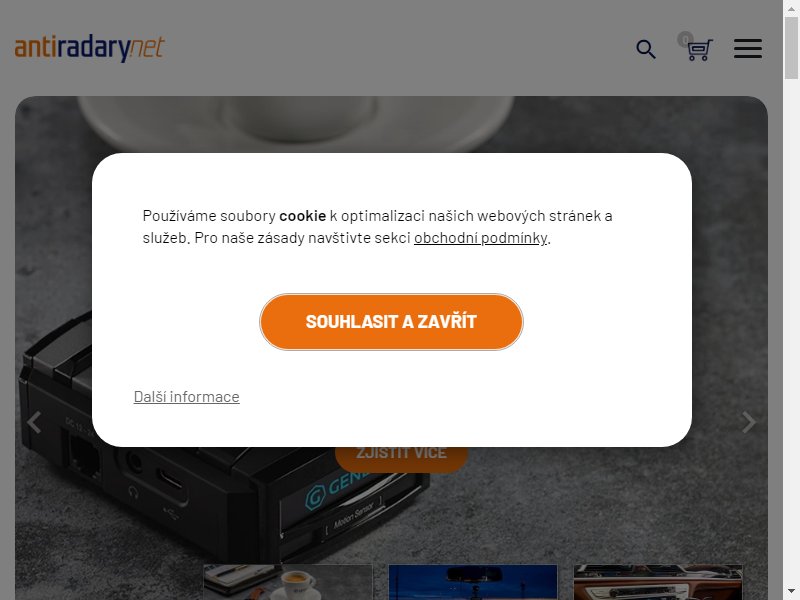Select the coffee cup slide thumbnail
Image resolution: width=800 pixels, height=600 pixels.
click(x=288, y=582)
